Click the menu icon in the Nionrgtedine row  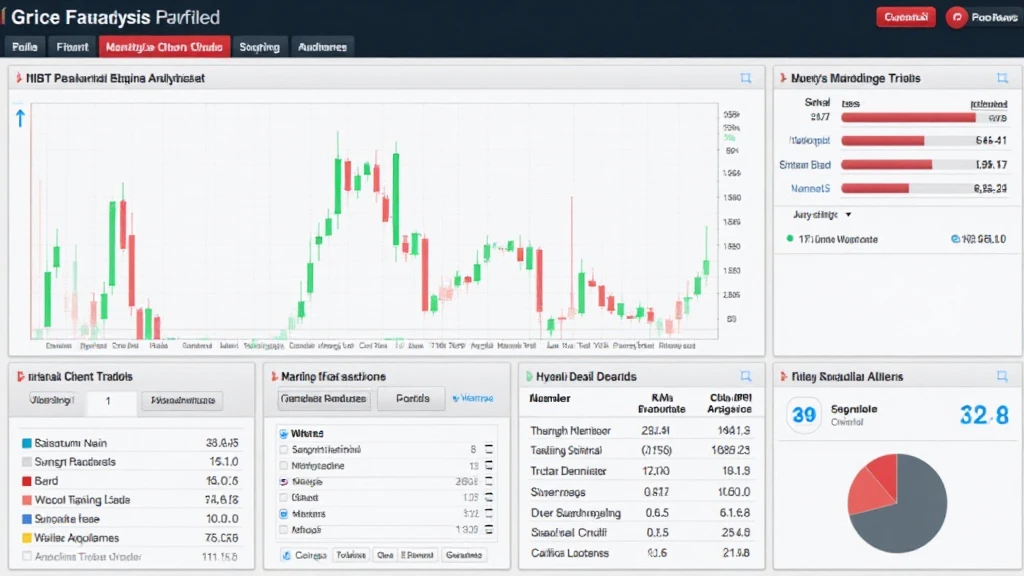coord(488,466)
